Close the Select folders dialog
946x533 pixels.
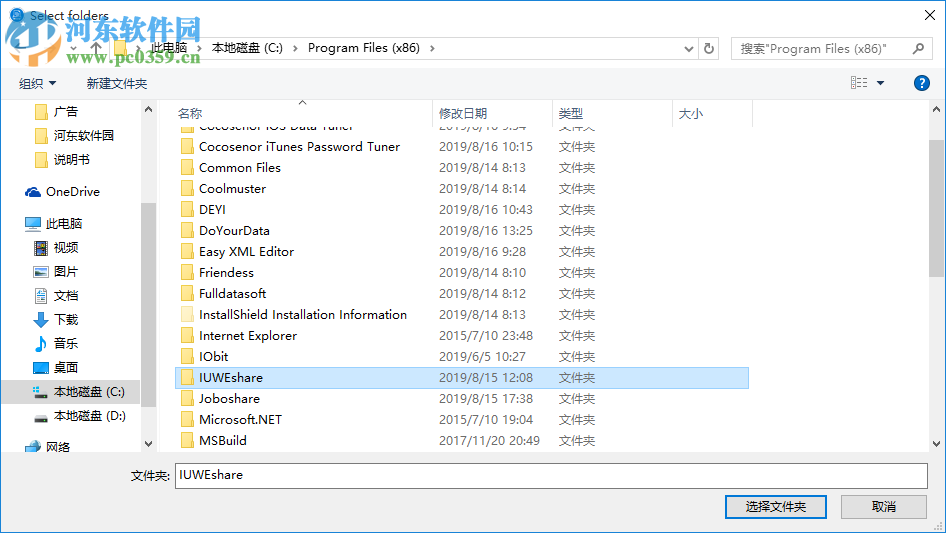(930, 15)
